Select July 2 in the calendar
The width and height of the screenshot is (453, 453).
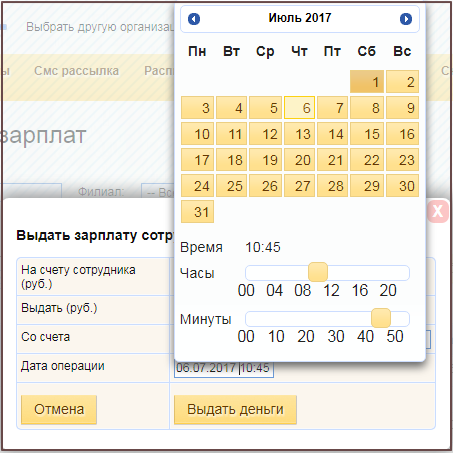(x=402, y=82)
